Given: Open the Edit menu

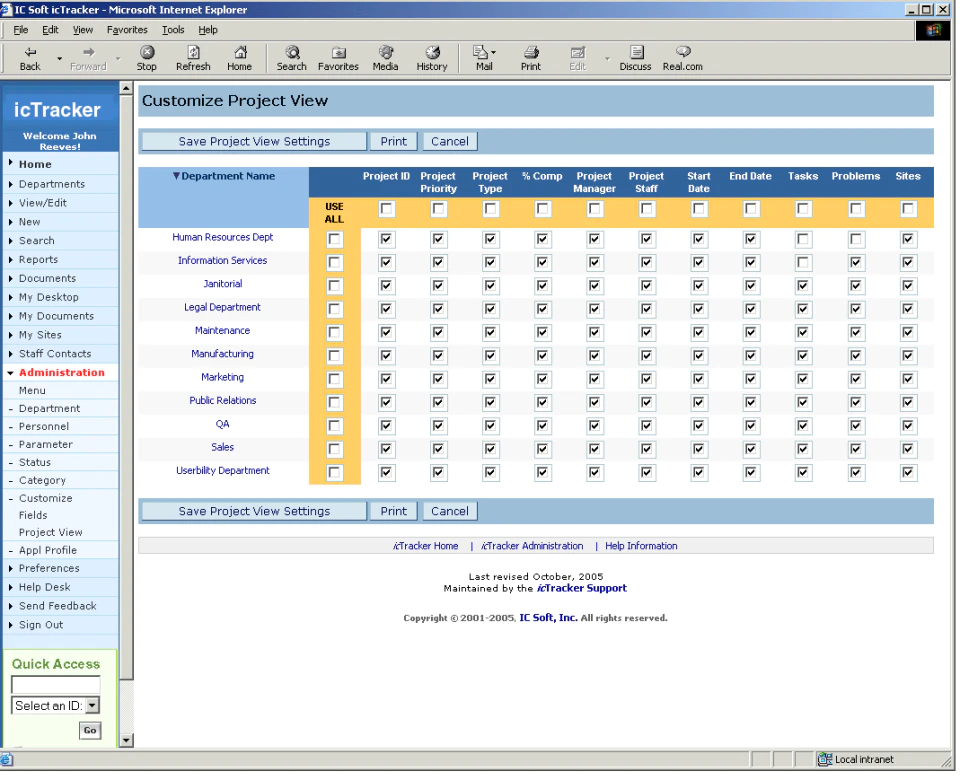Looking at the screenshot, I should click(50, 30).
